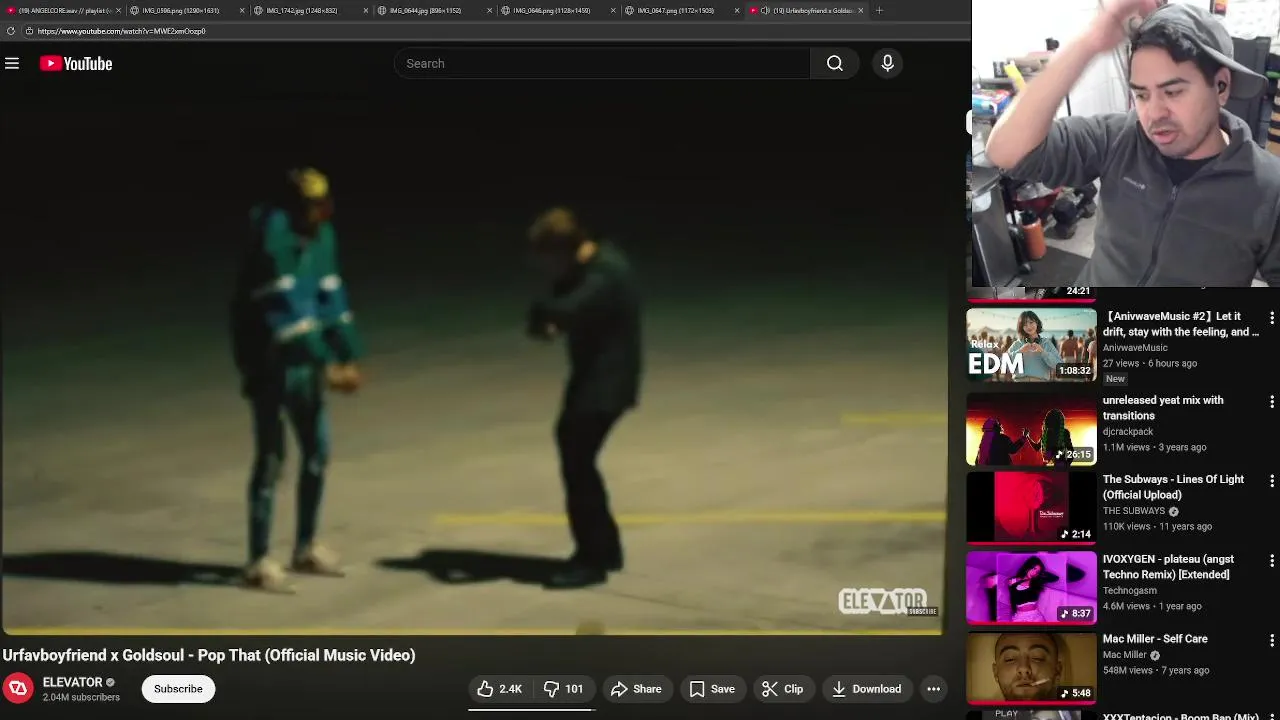Reload the page with the refresh icon
This screenshot has height=720, width=1280.
coord(10,31)
